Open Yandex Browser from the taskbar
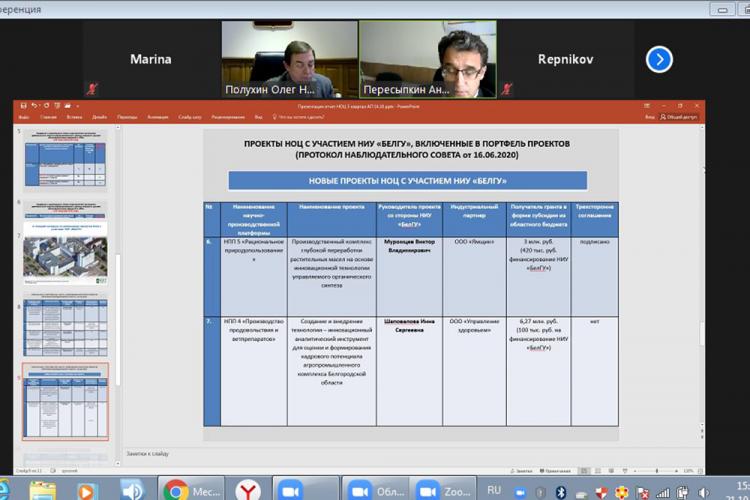 [246, 490]
